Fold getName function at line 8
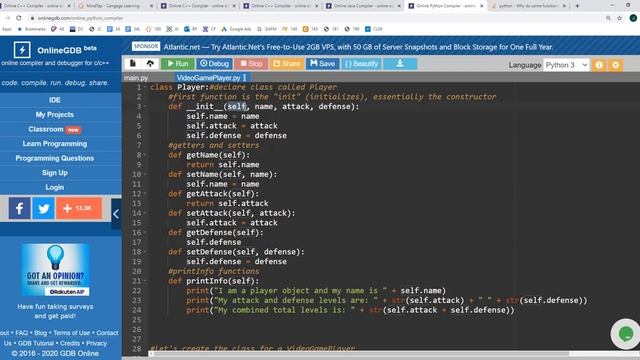Viewport: 640px width, 360px height. pyautogui.click(x=145, y=155)
